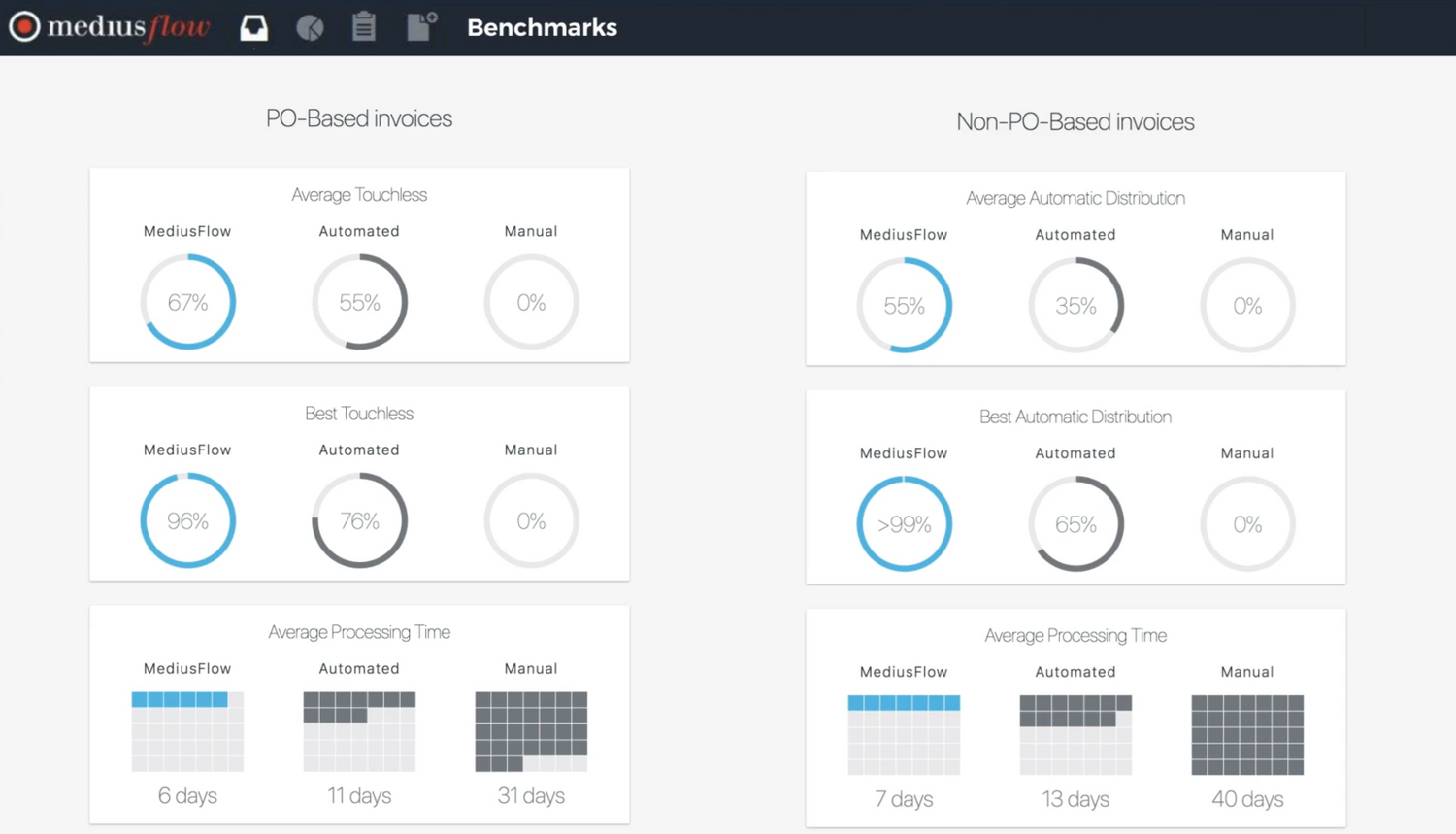Viewport: 1456px width, 834px height.
Task: Open the inbox tray icon
Action: click(x=253, y=27)
